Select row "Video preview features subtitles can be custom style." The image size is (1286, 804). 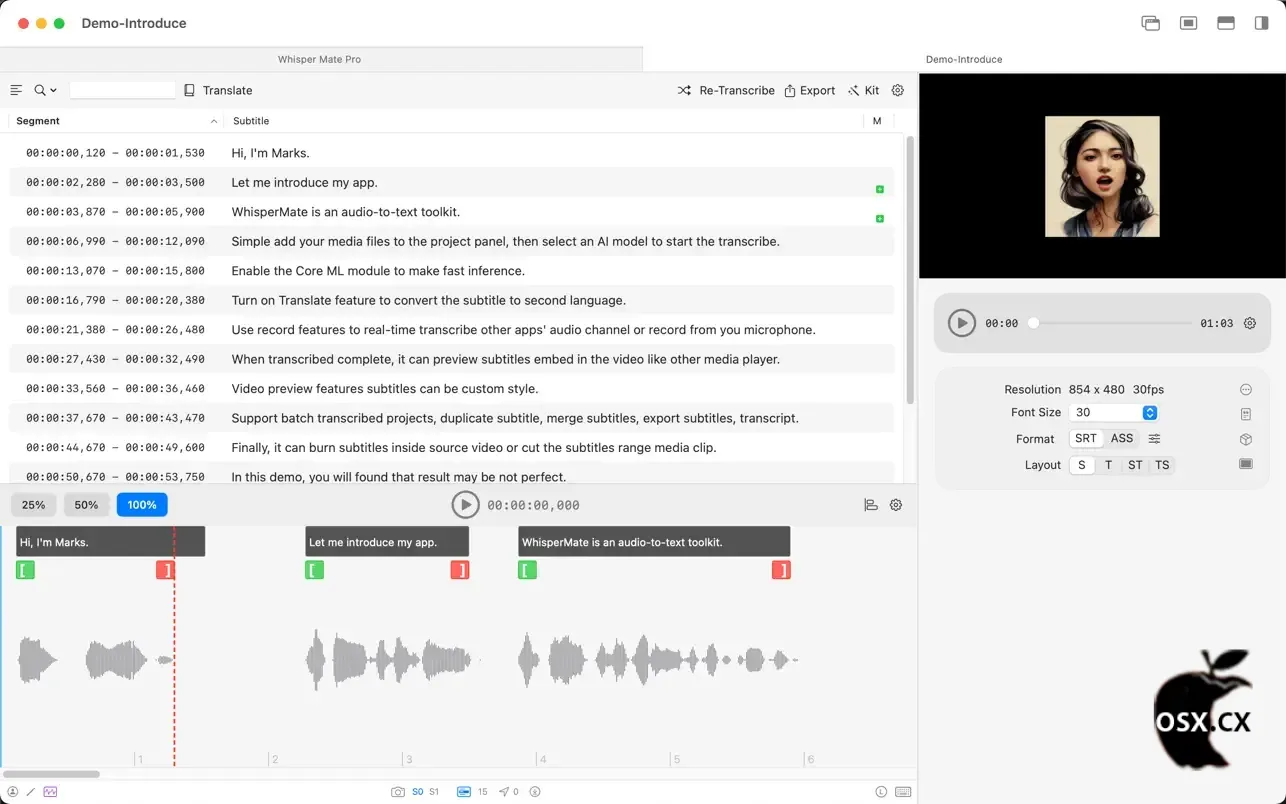(452, 388)
